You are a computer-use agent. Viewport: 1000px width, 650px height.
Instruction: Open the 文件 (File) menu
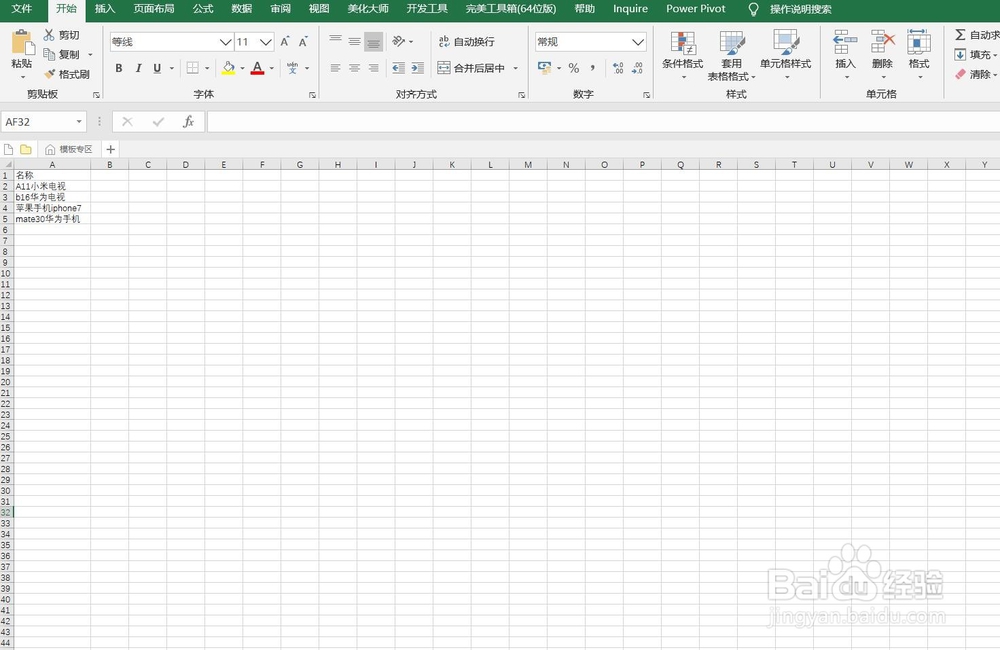click(x=22, y=9)
